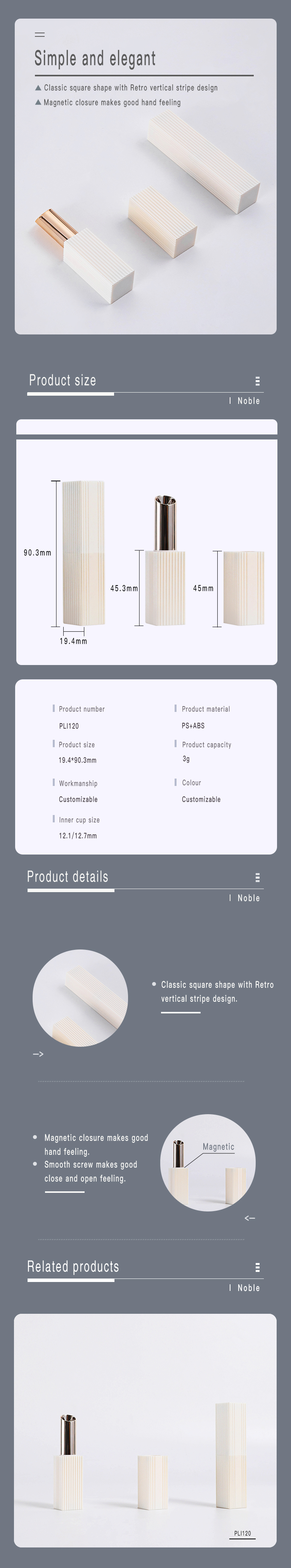Click the PLI120 label under related products

[242, 1533]
